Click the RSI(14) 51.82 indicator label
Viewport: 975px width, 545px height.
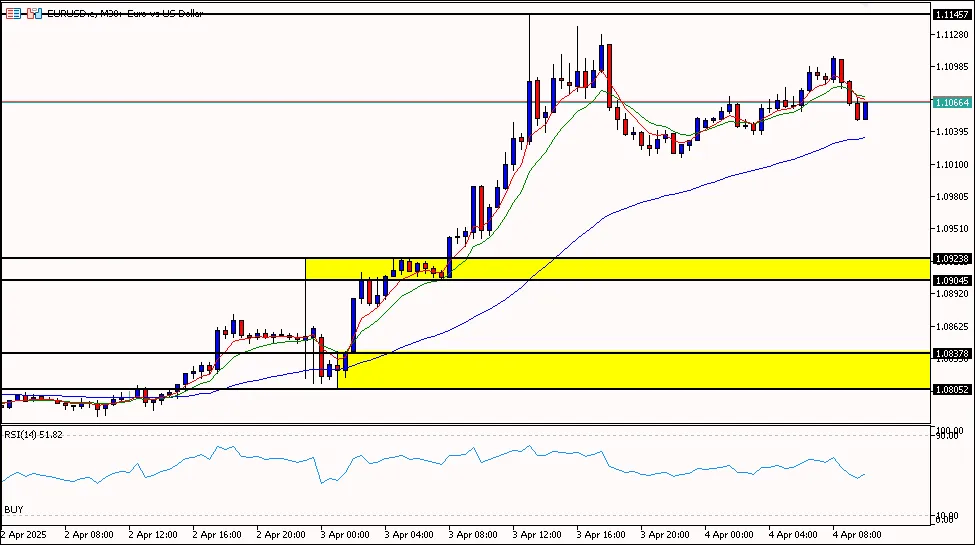coord(33,435)
